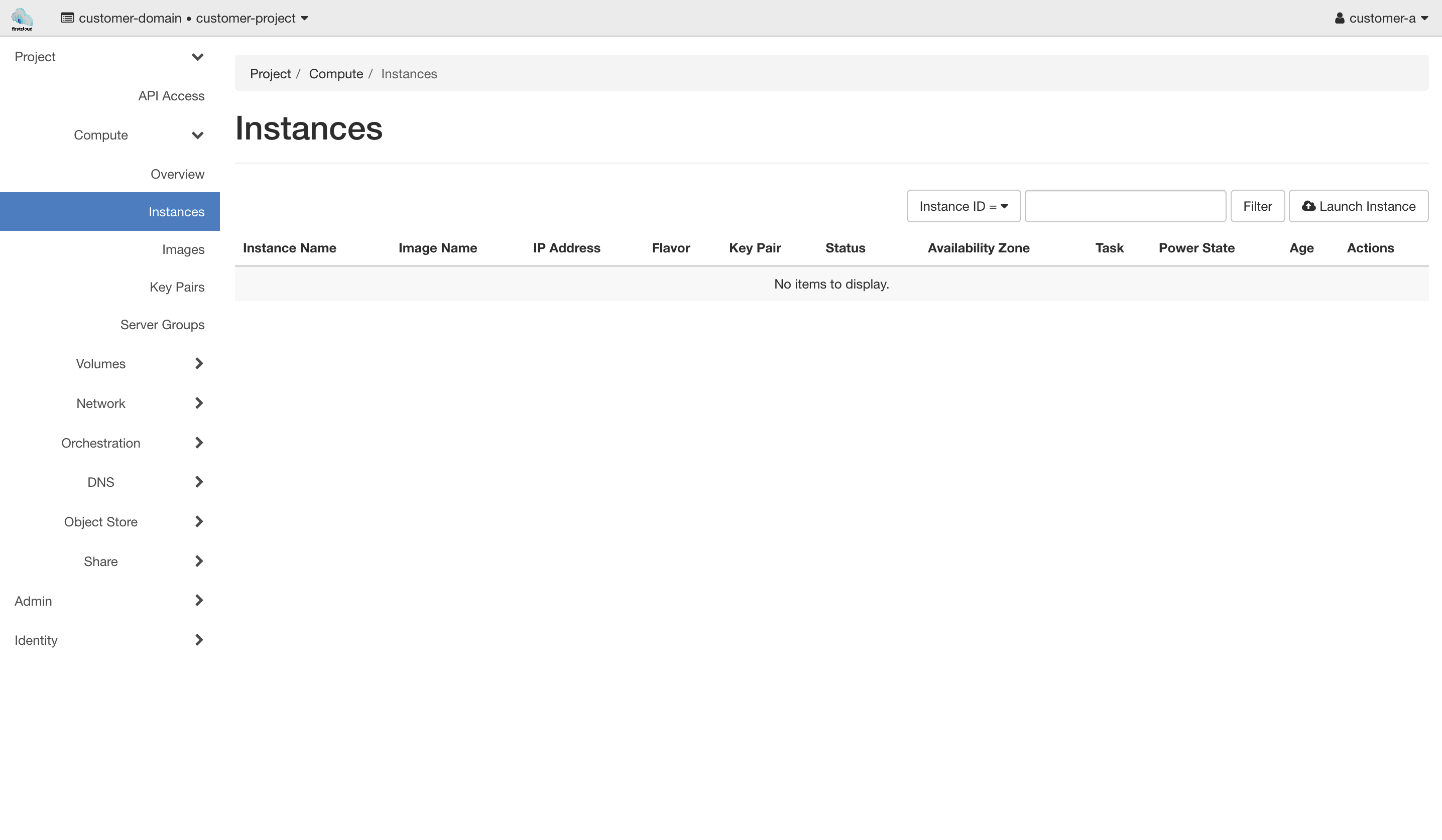Follow the Compute breadcrumb link
The height and width of the screenshot is (840, 1442).
point(336,74)
